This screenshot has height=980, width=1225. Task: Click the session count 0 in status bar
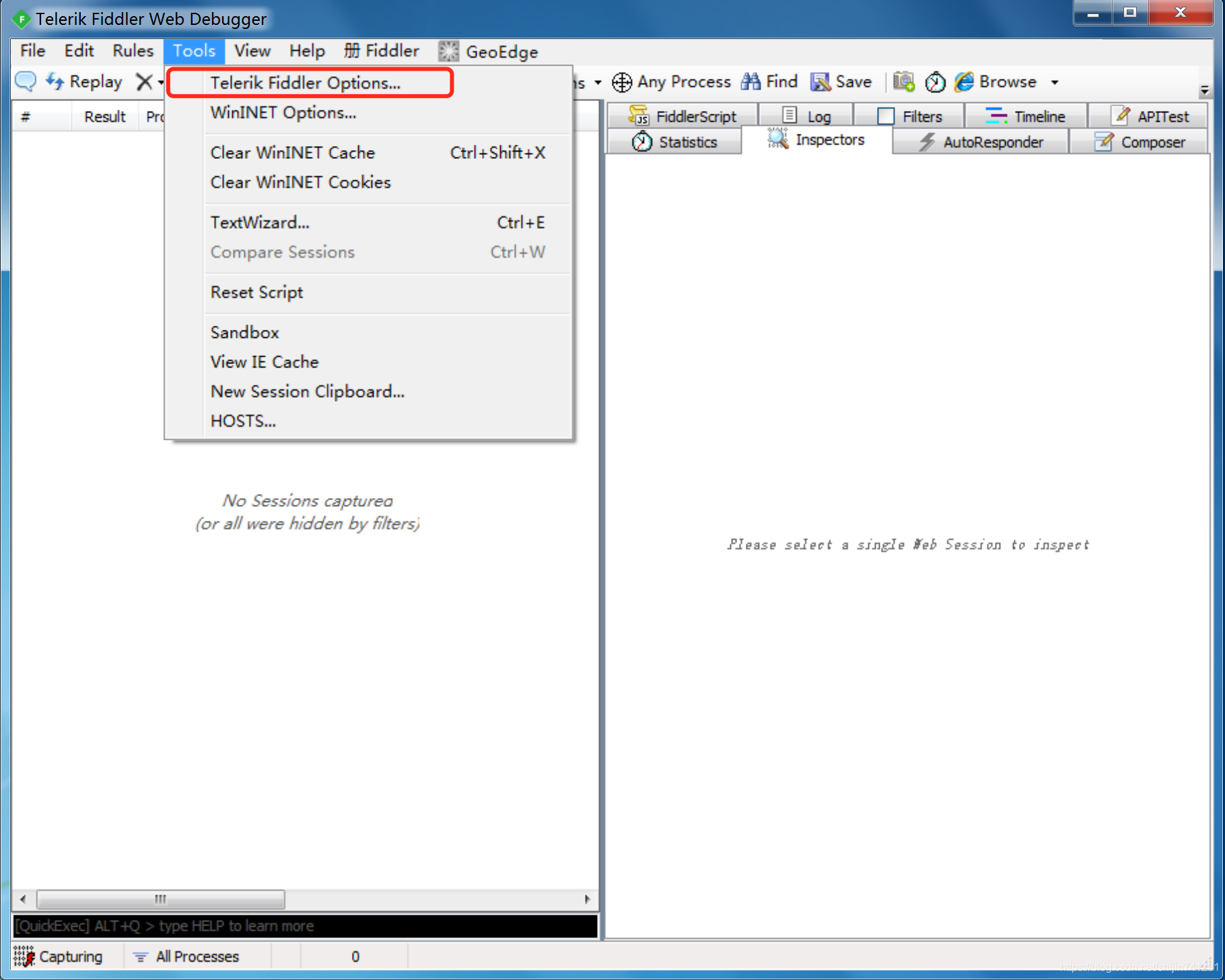355,956
